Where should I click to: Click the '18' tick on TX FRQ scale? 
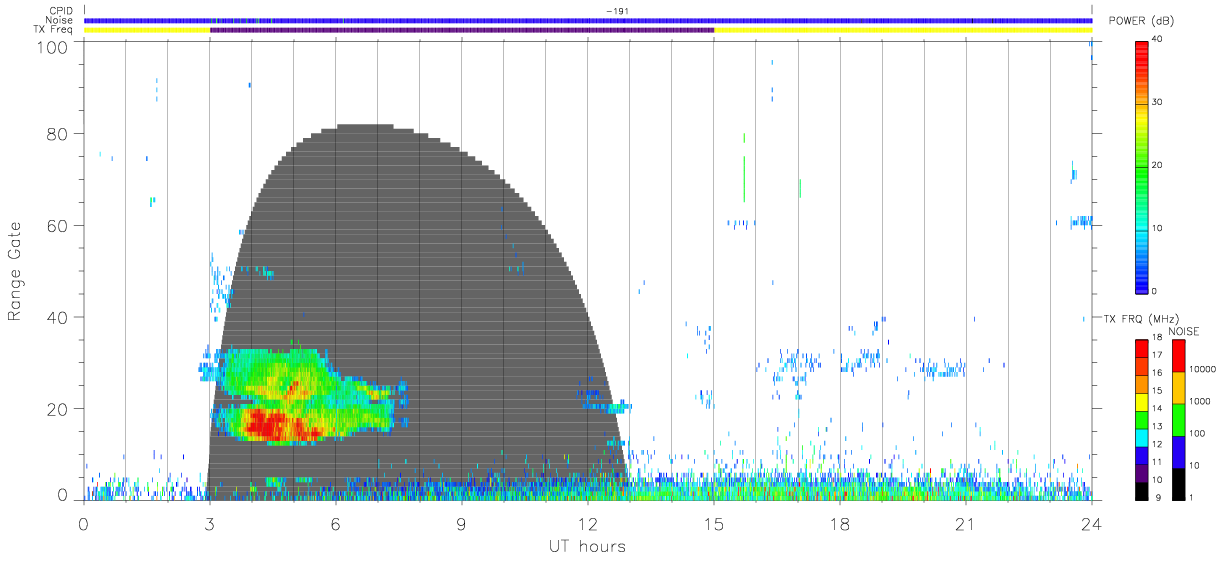pyautogui.click(x=1156, y=339)
